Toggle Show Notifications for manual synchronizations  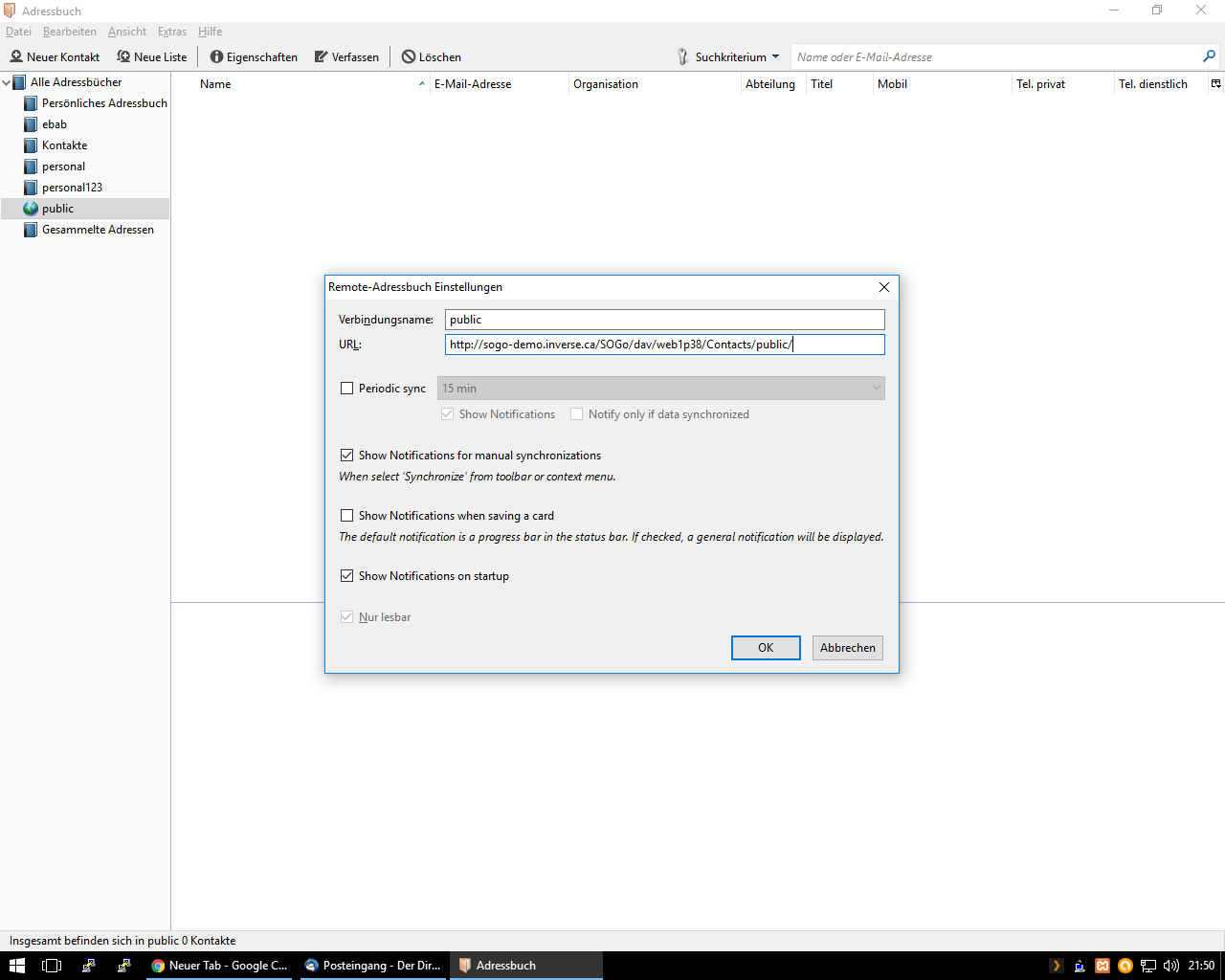pyautogui.click(x=347, y=456)
